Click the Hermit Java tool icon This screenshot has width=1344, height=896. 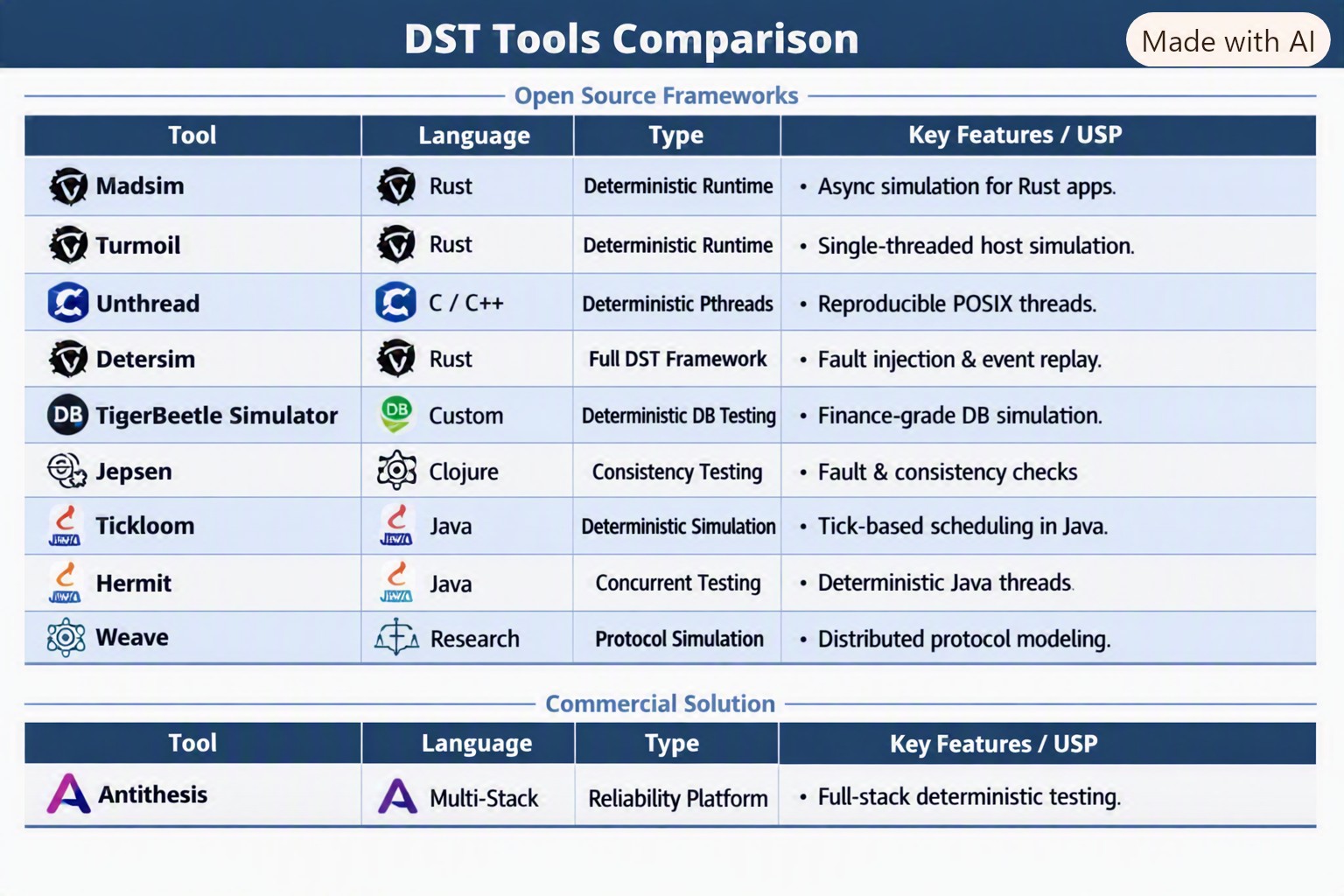tap(65, 583)
